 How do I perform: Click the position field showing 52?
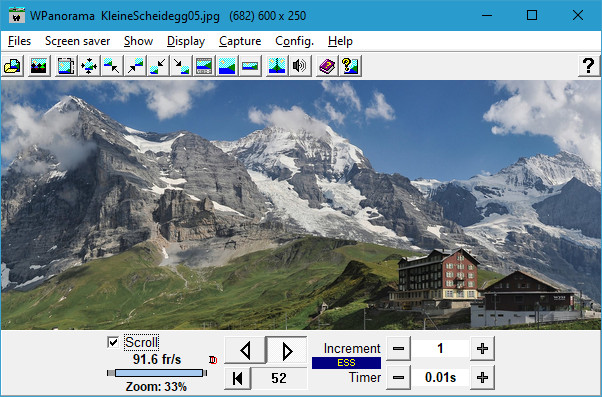coord(279,378)
